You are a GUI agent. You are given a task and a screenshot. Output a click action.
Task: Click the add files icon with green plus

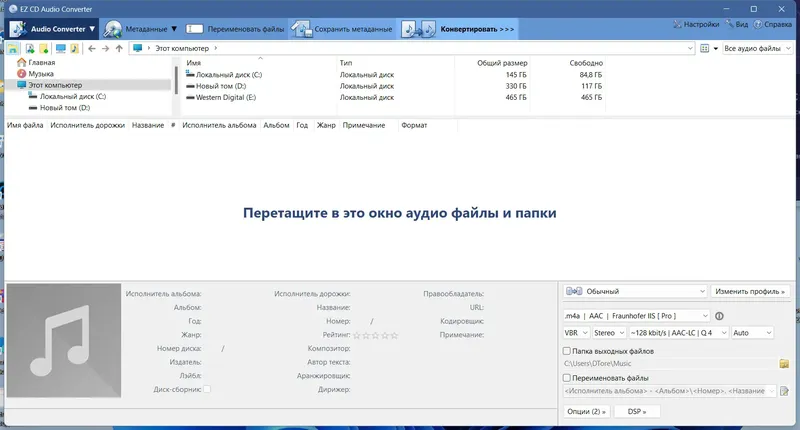30,48
